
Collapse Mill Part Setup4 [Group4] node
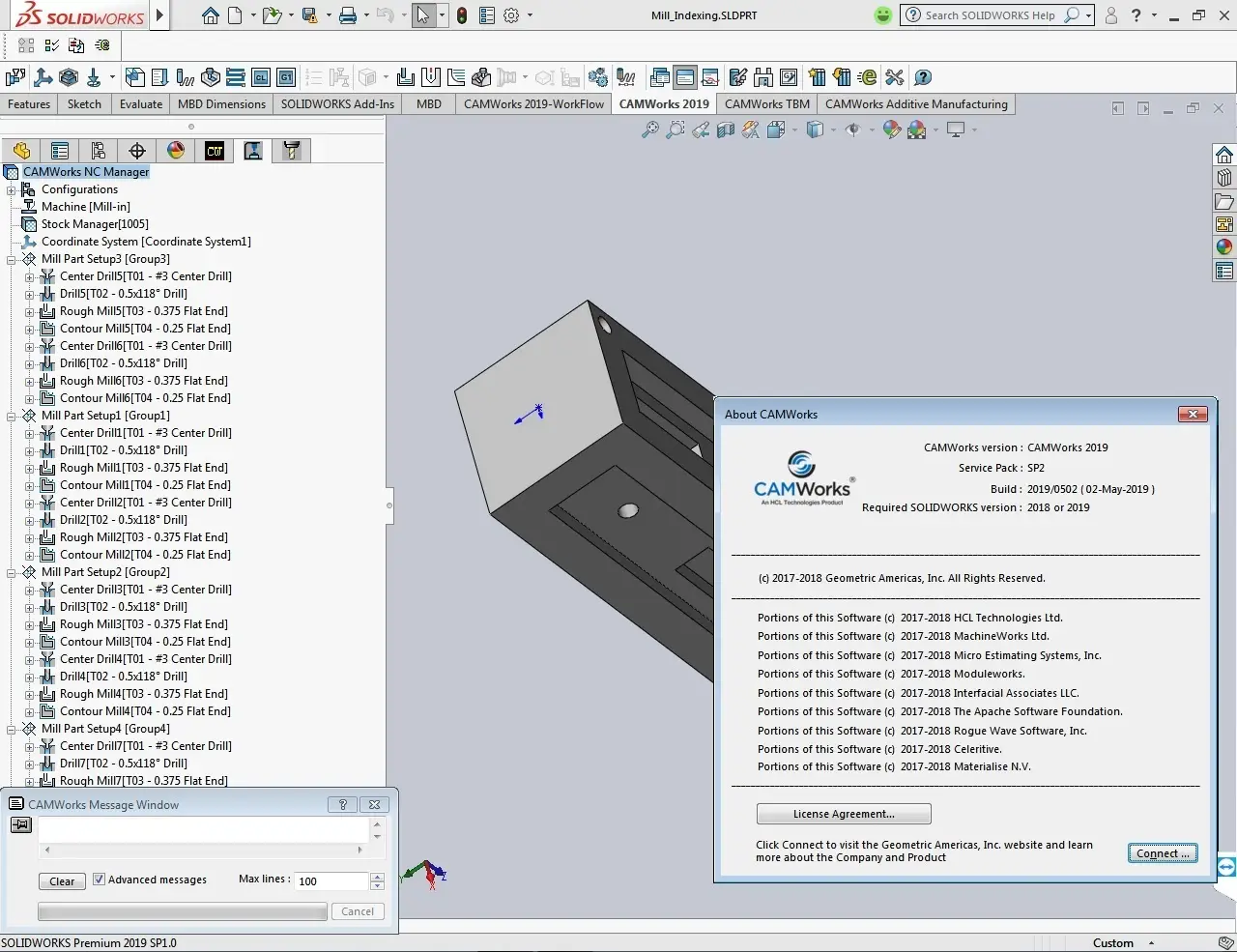tap(12, 729)
